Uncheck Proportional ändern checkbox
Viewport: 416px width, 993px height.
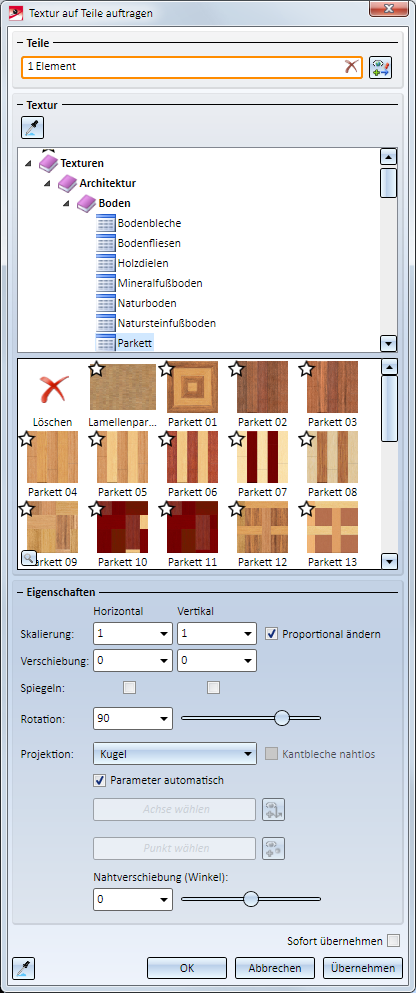[272, 633]
